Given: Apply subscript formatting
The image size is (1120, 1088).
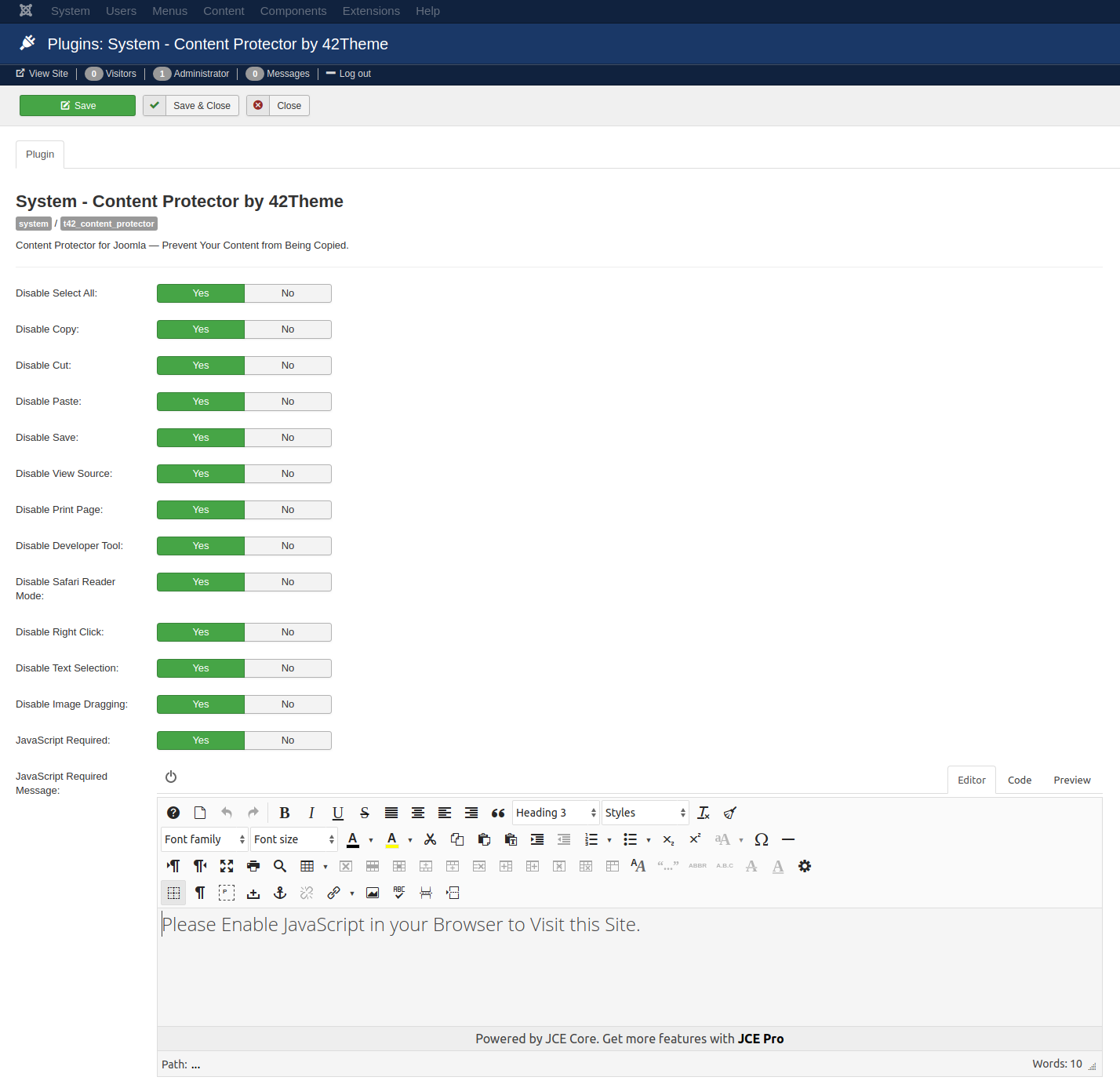Looking at the screenshot, I should coord(669,839).
